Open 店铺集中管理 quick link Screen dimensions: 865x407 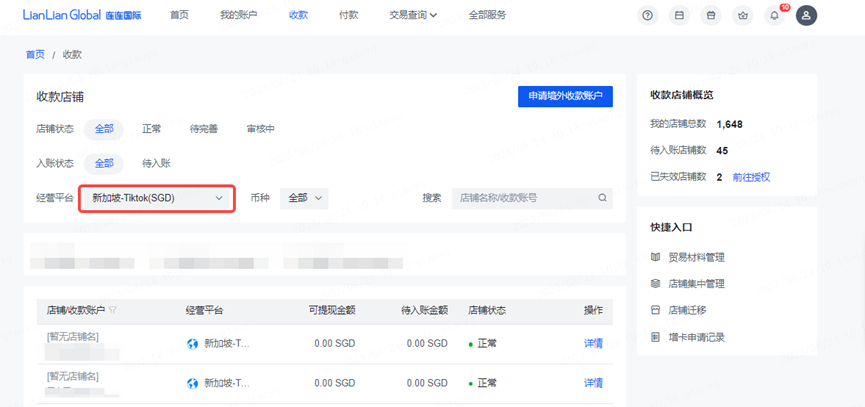[x=696, y=283]
